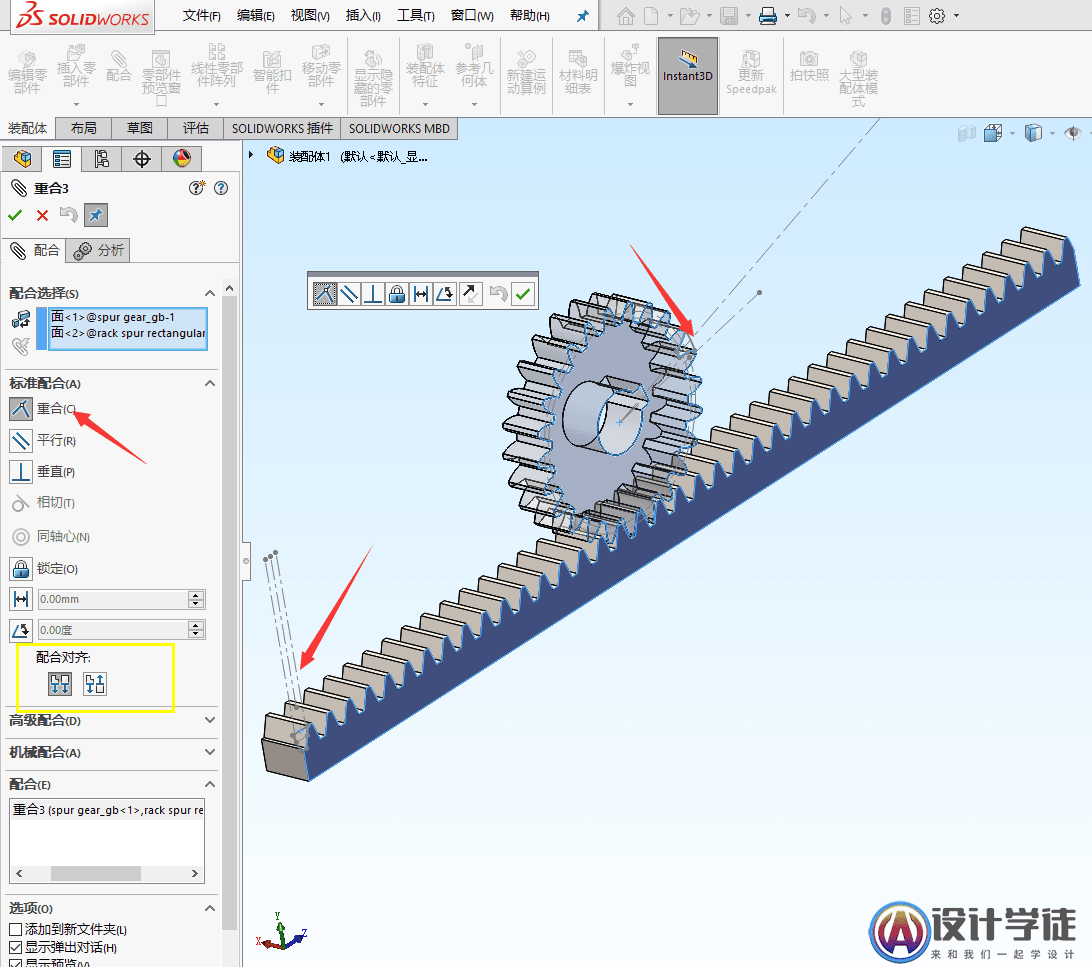
Task: Open the blue question mark help icon
Action: coord(221,188)
